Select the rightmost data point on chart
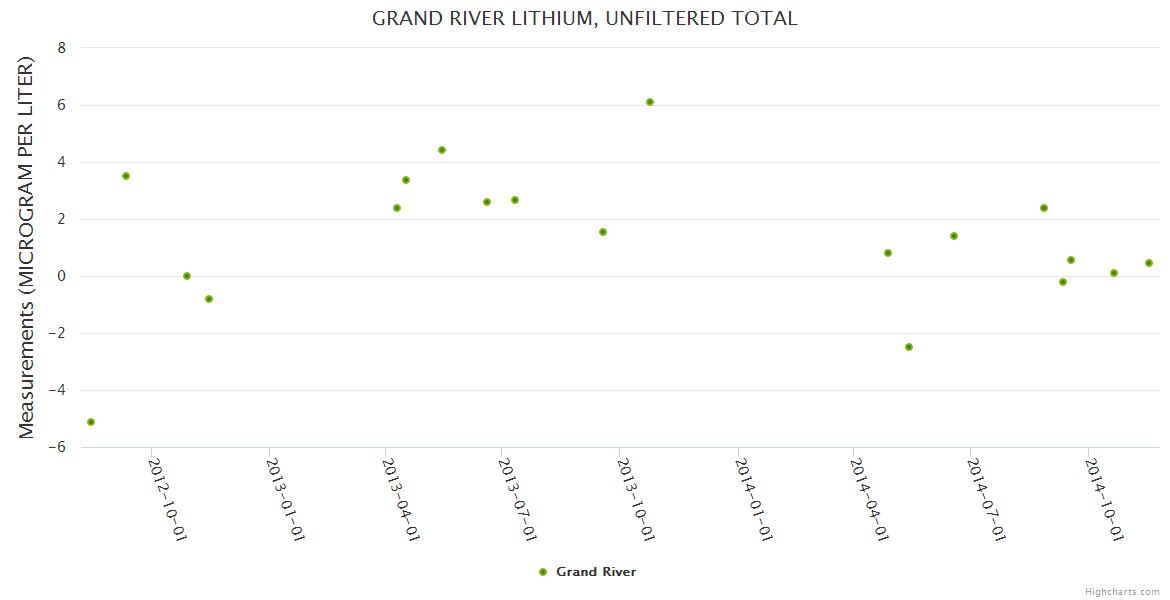The width and height of the screenshot is (1170, 600). click(x=1149, y=263)
